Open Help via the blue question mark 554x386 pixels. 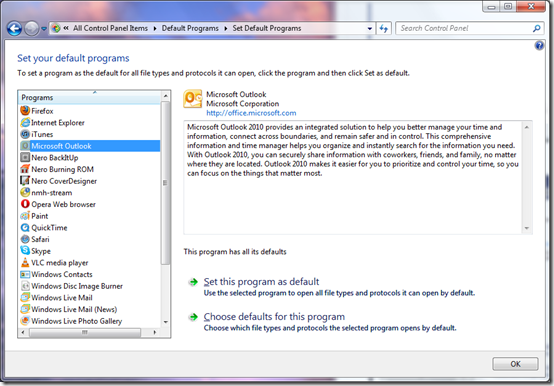[x=539, y=46]
